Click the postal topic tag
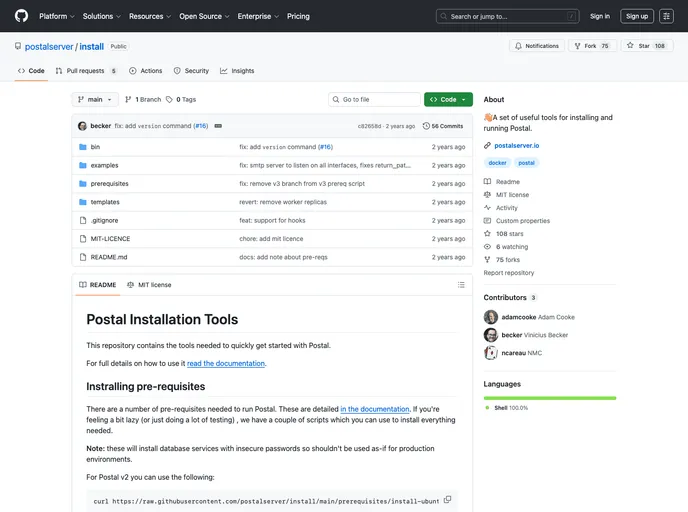Screen dimensions: 688x512 click(527, 163)
